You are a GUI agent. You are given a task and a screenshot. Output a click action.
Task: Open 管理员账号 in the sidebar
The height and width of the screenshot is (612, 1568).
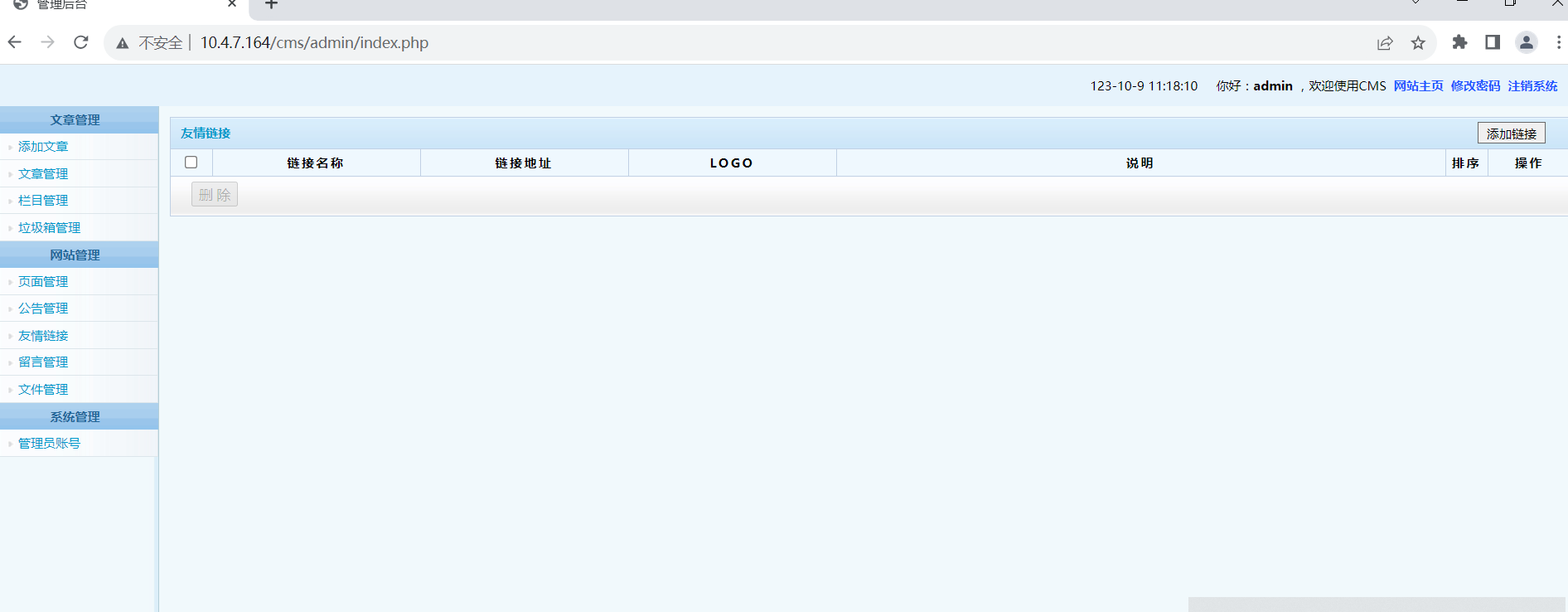50,444
